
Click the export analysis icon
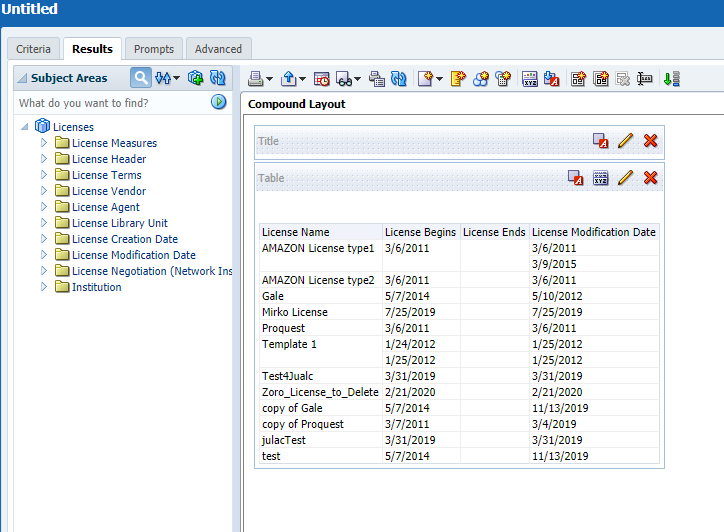pos(289,79)
